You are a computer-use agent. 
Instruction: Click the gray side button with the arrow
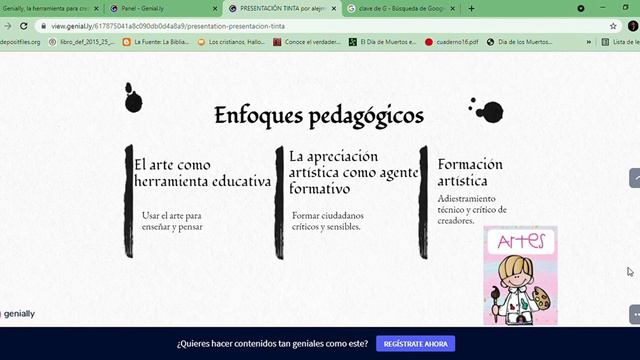point(634,178)
